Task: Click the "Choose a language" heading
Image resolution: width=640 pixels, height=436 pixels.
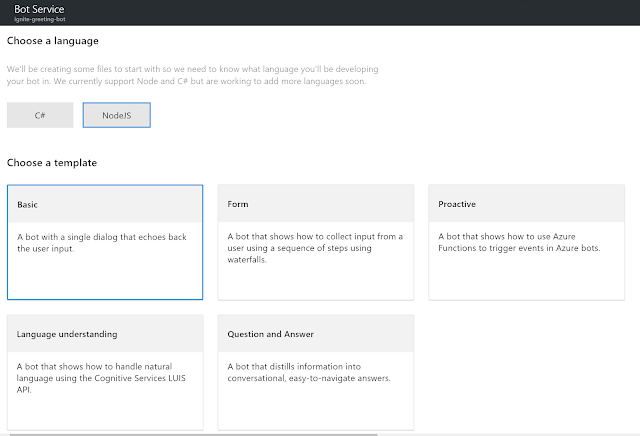Action: tap(53, 40)
